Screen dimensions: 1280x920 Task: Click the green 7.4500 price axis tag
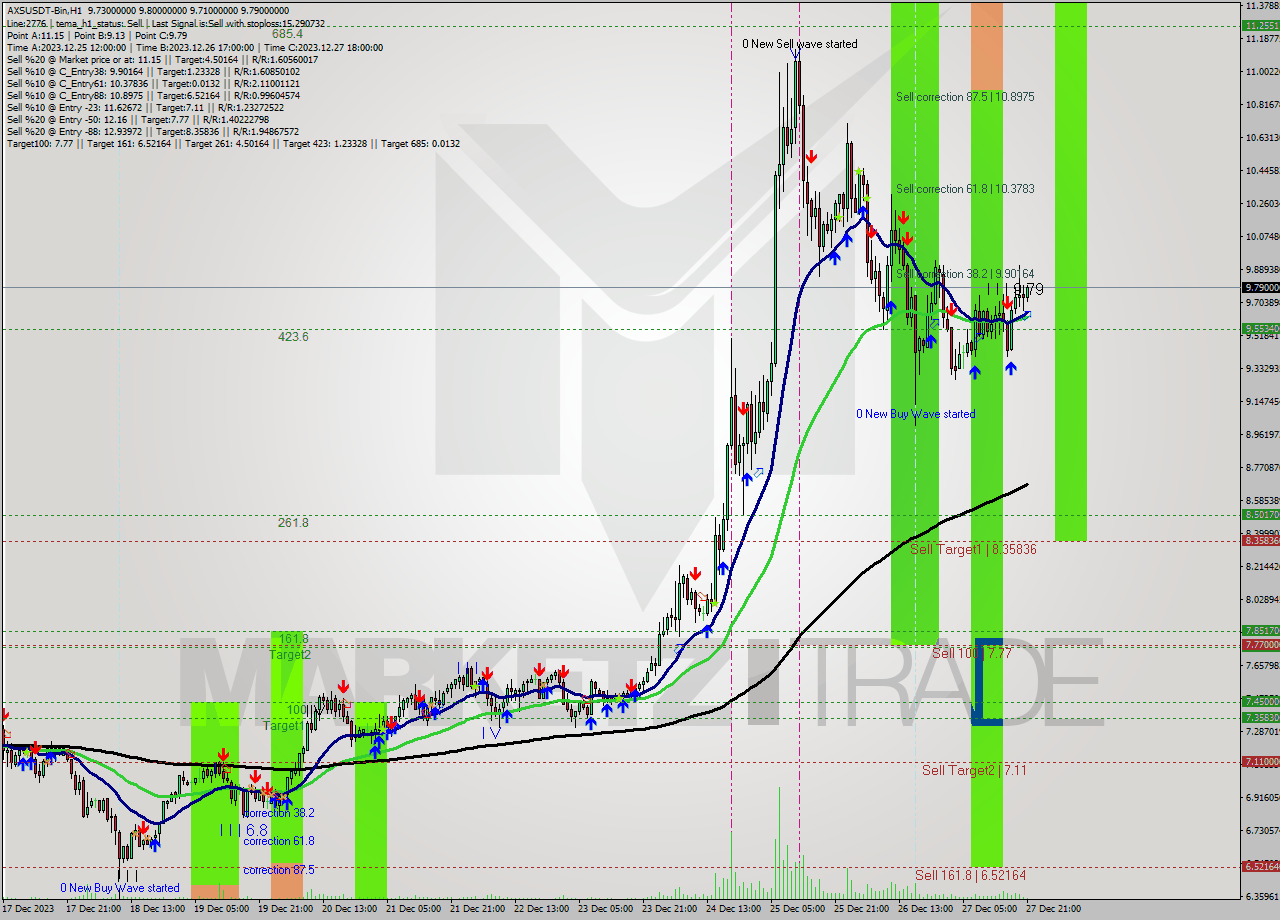(x=1260, y=701)
